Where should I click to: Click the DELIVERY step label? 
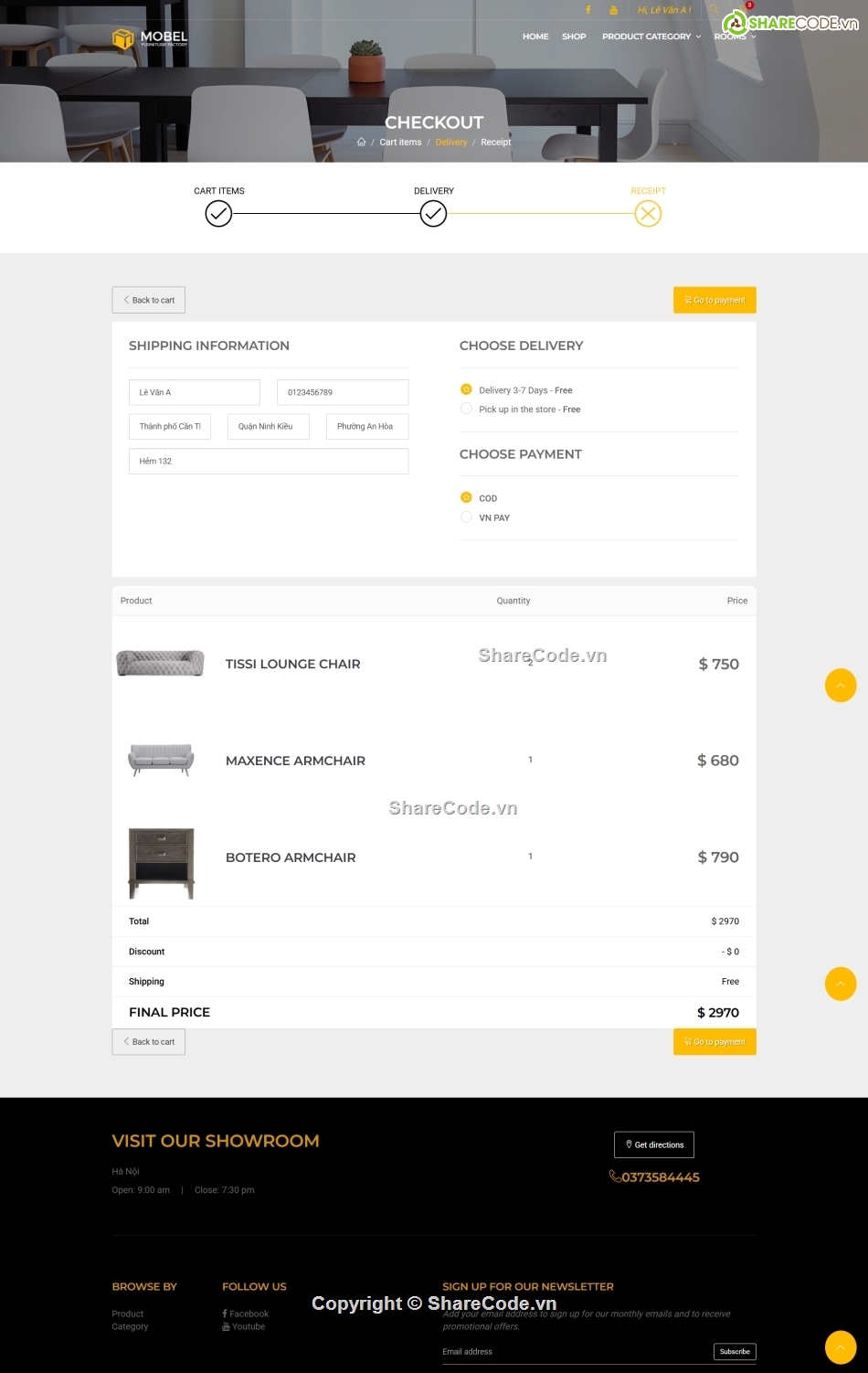click(x=434, y=191)
